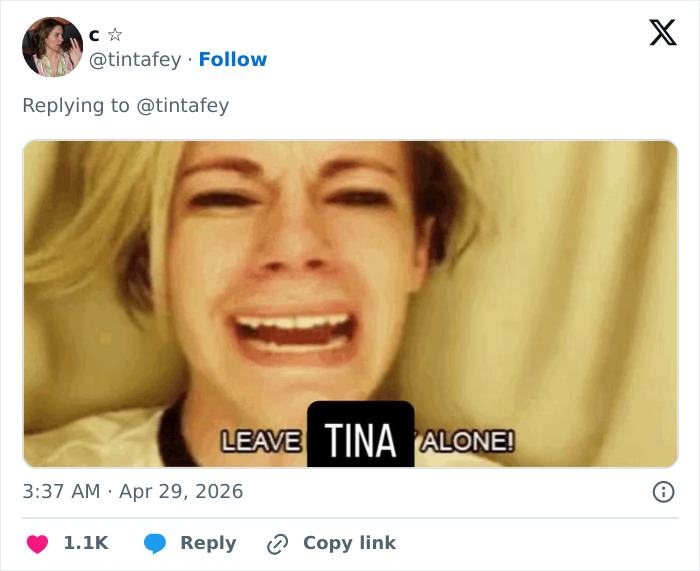
Task: Open the user's profile avatar picture
Action: pos(52,47)
